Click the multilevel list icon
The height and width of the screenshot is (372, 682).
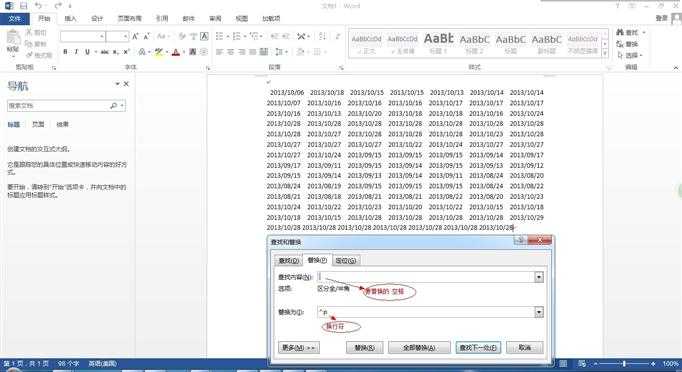click(x=254, y=37)
